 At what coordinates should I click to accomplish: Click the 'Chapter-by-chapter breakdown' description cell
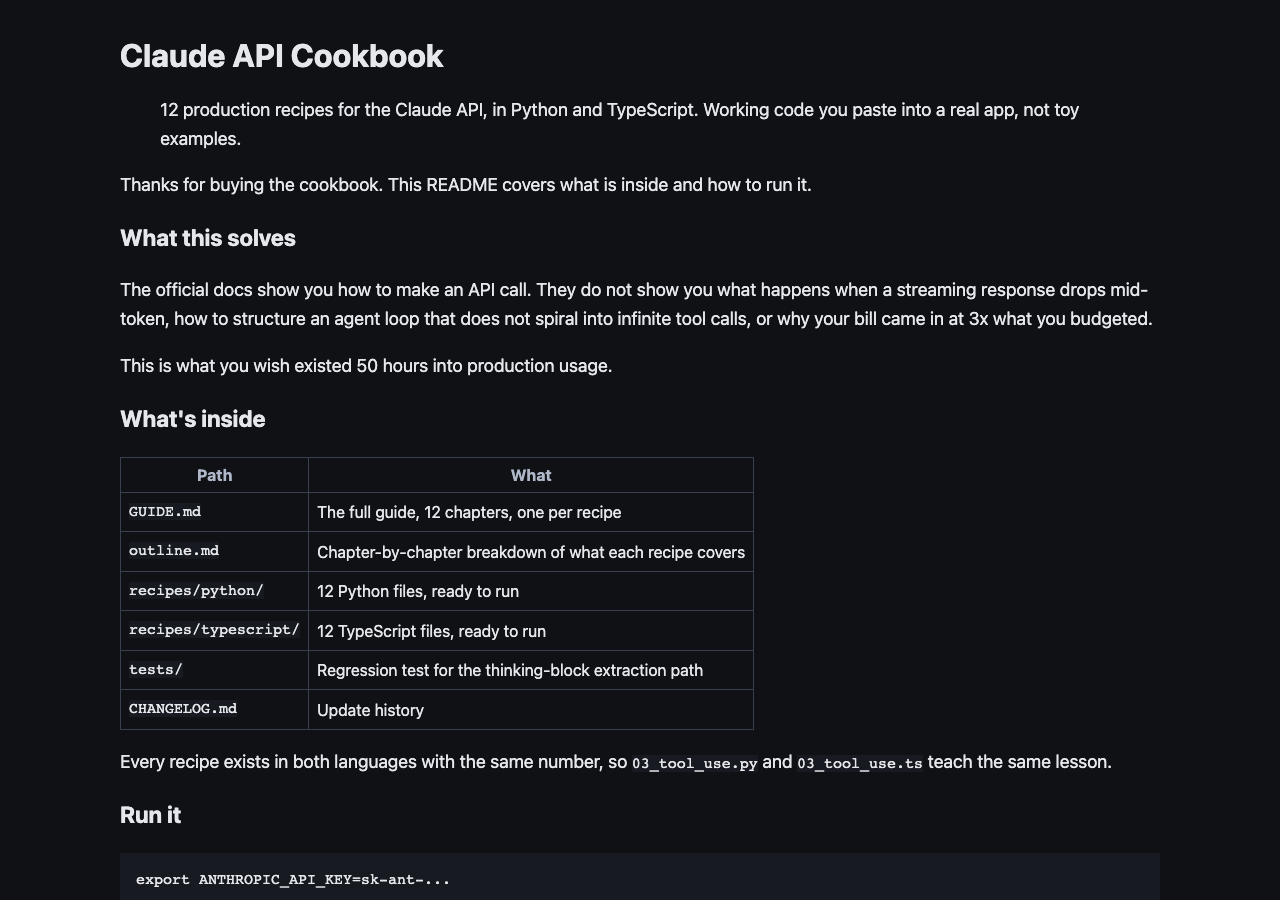(531, 552)
